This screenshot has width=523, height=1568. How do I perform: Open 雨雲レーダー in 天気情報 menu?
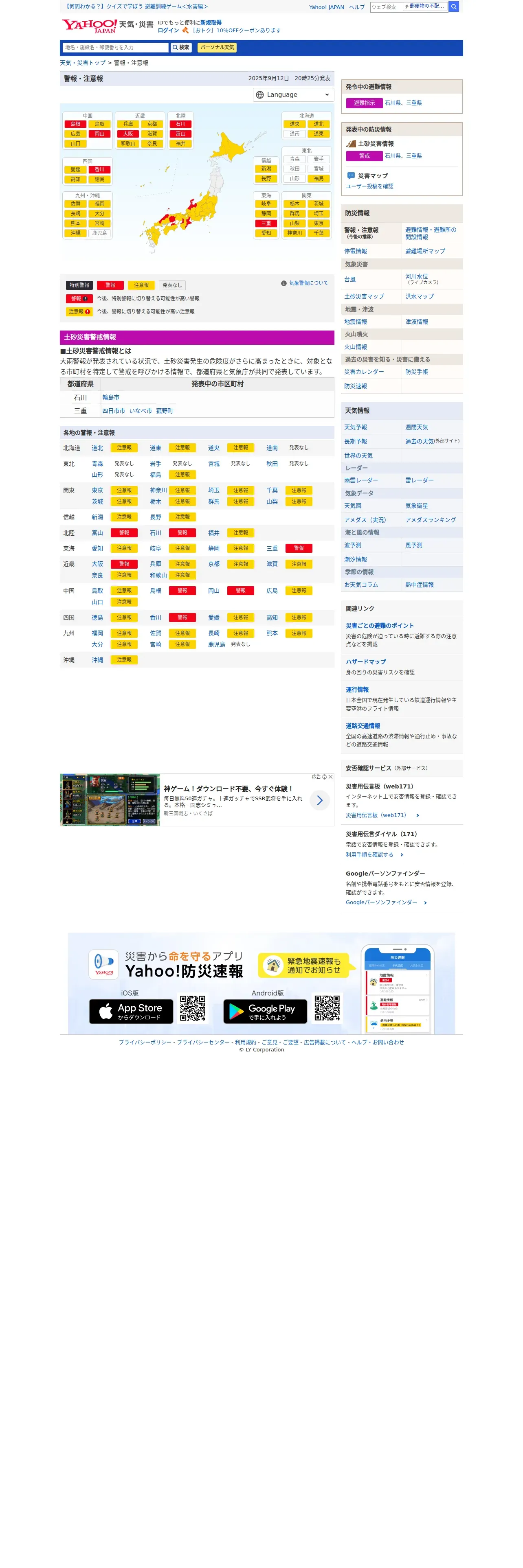point(361,480)
